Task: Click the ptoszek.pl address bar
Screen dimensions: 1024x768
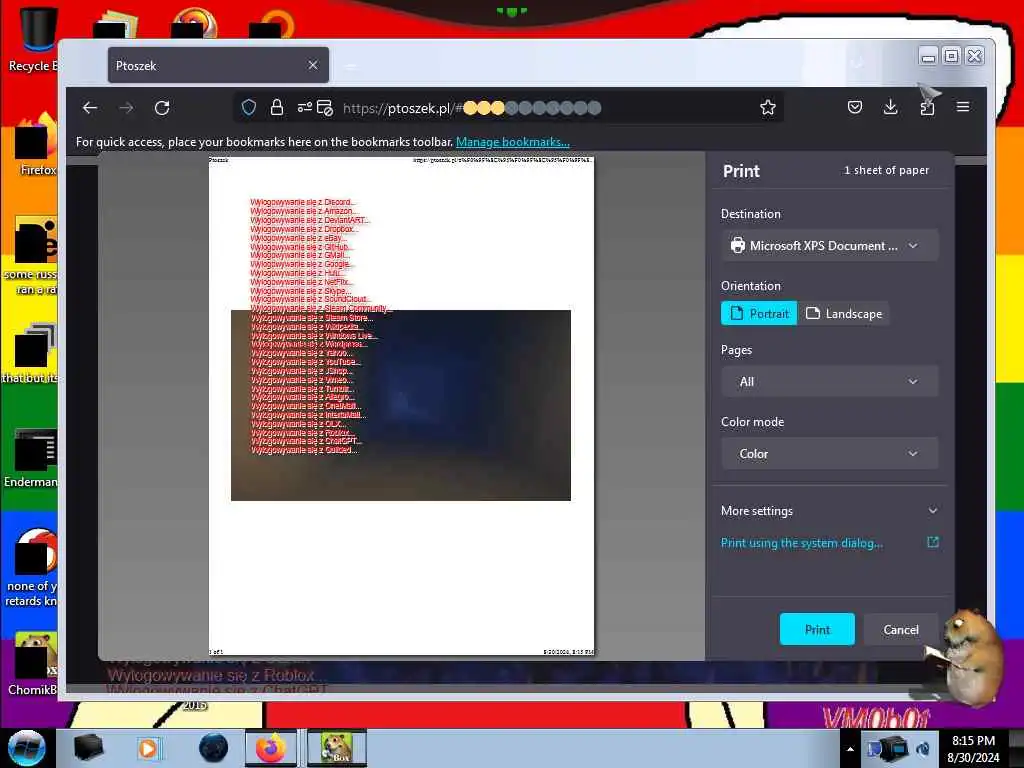Action: click(509, 108)
